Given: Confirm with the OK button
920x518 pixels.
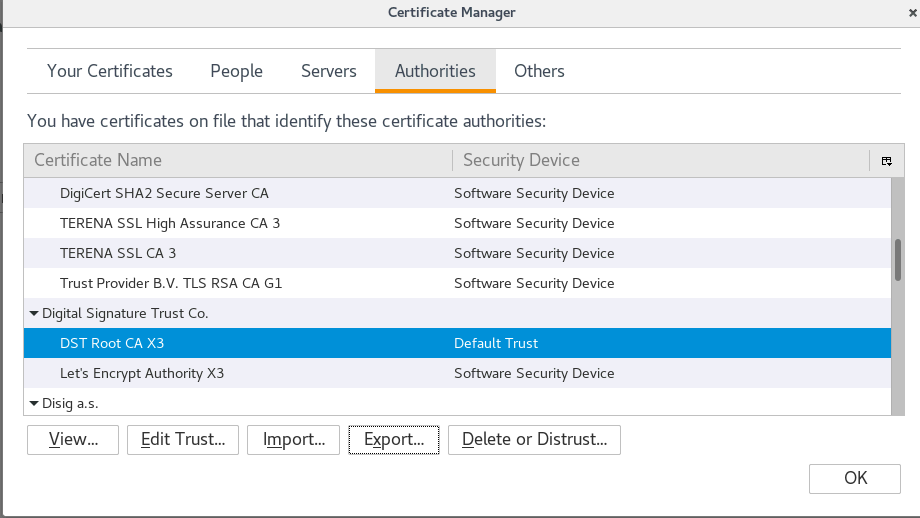Looking at the screenshot, I should (x=855, y=478).
